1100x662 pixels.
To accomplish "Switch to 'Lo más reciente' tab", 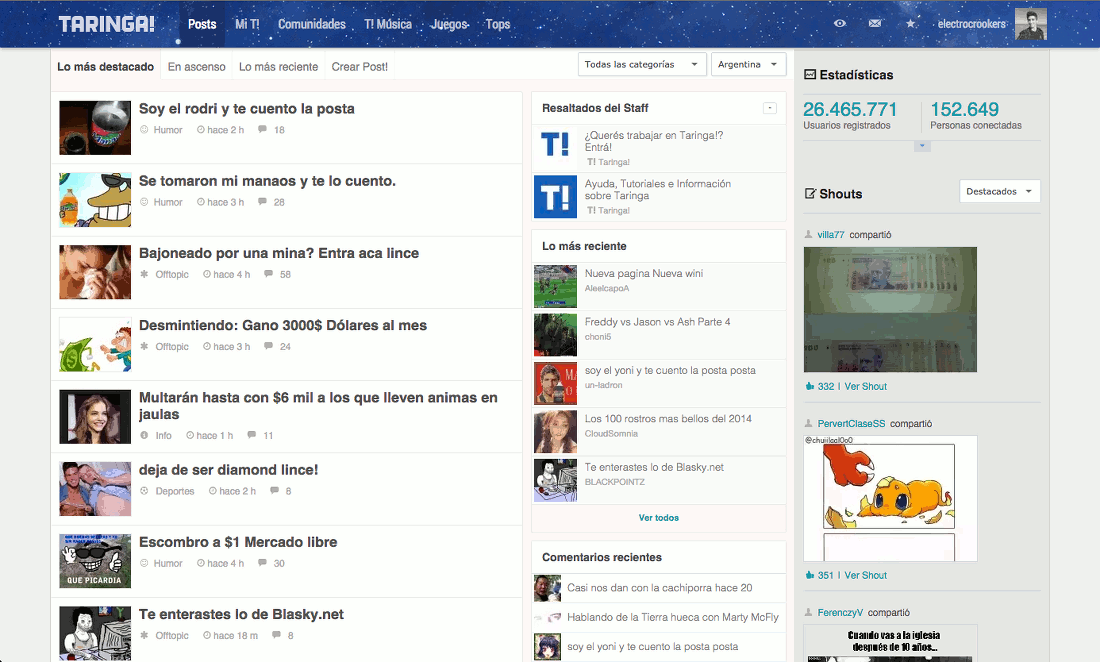I will click(x=279, y=67).
